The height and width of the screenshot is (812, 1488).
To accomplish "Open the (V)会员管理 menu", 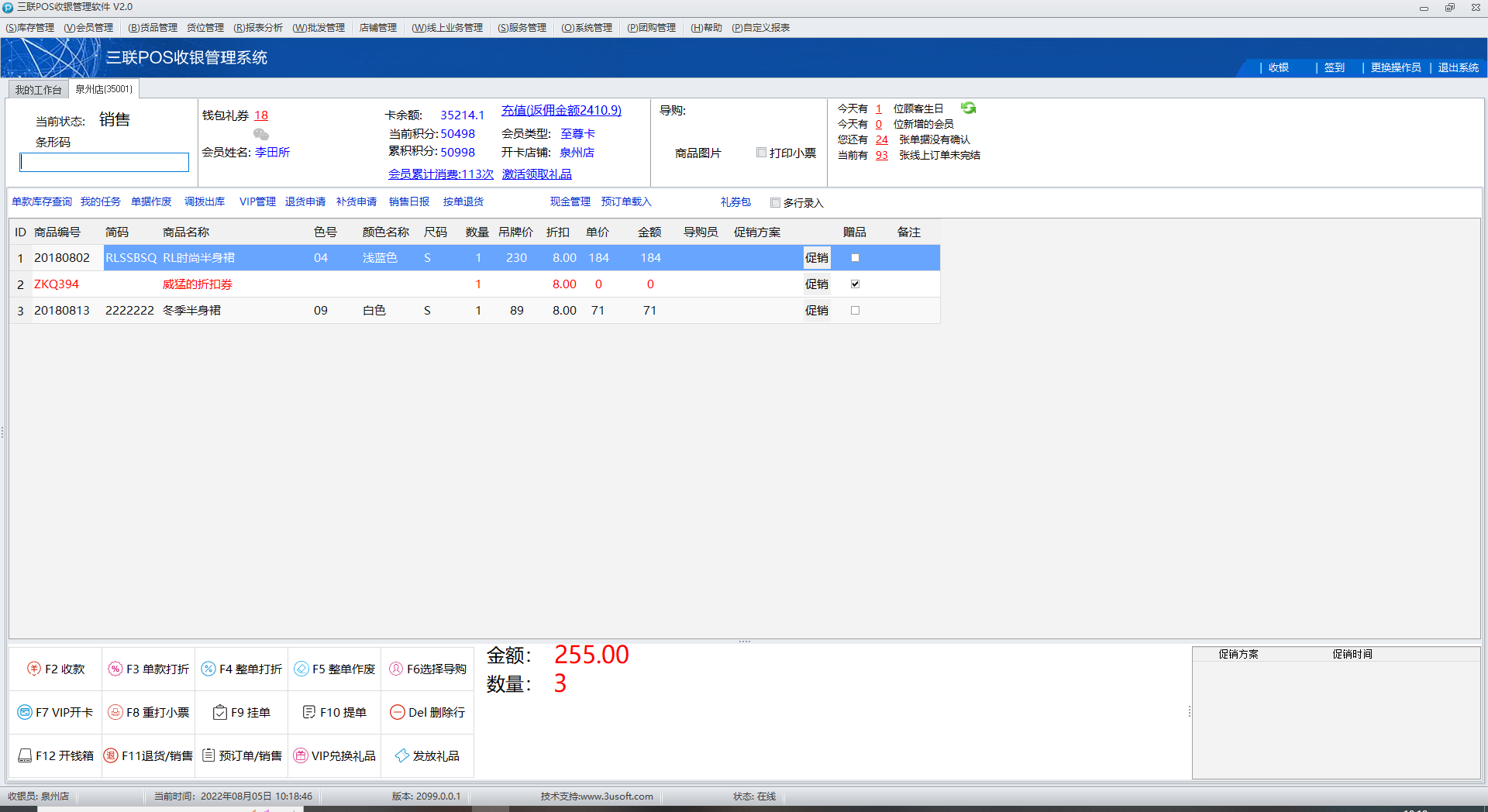I will (x=88, y=28).
